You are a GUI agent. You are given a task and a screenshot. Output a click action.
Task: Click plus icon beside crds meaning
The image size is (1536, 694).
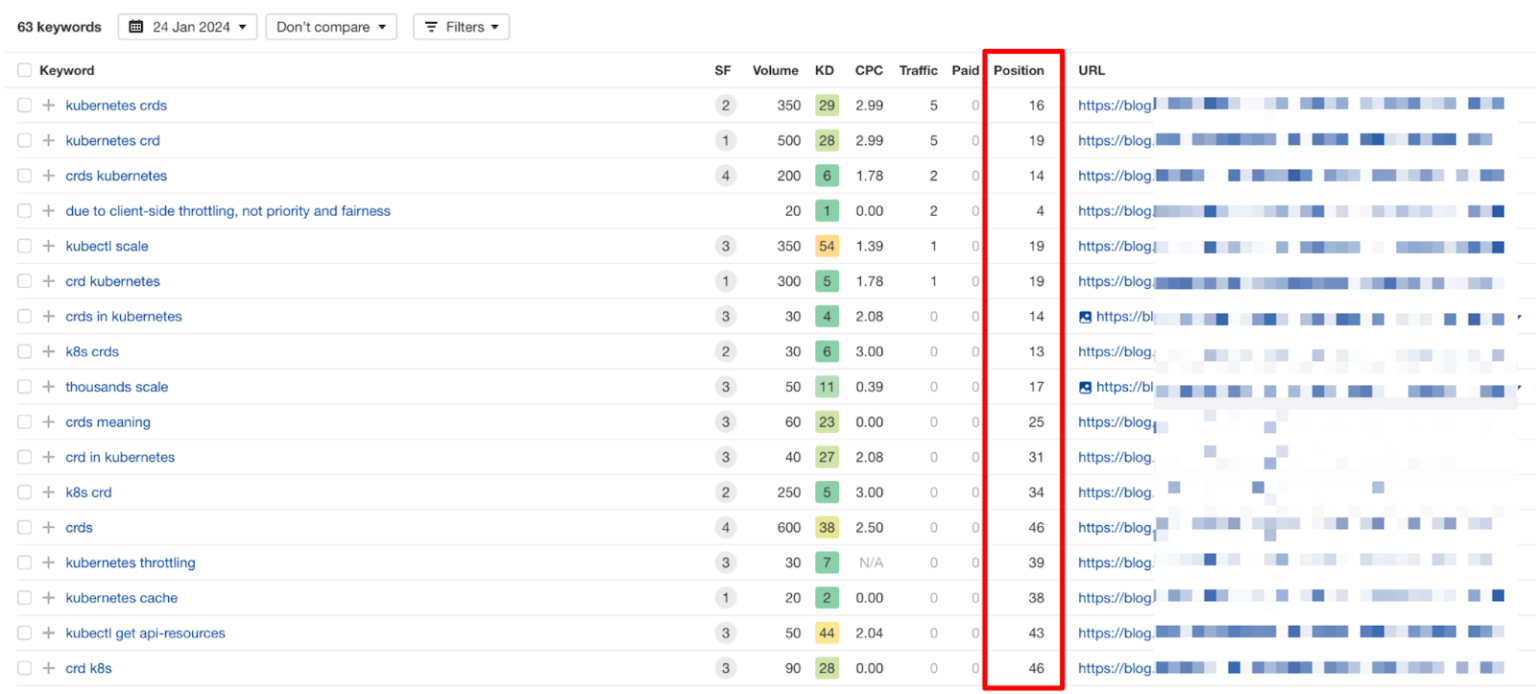48,422
